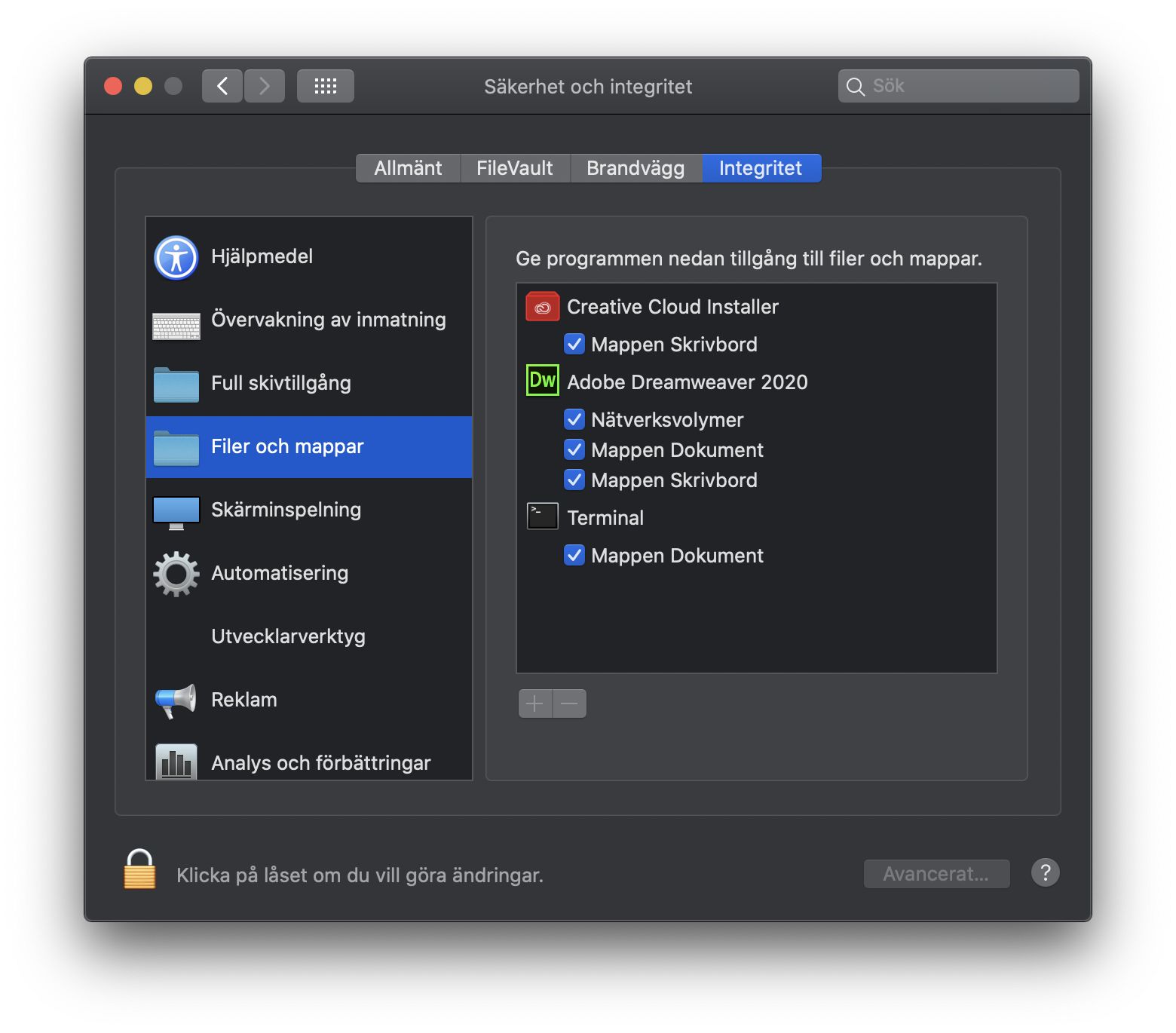Select Automatisering in the sidebar
This screenshot has height=1033, width=1176.
[x=309, y=574]
